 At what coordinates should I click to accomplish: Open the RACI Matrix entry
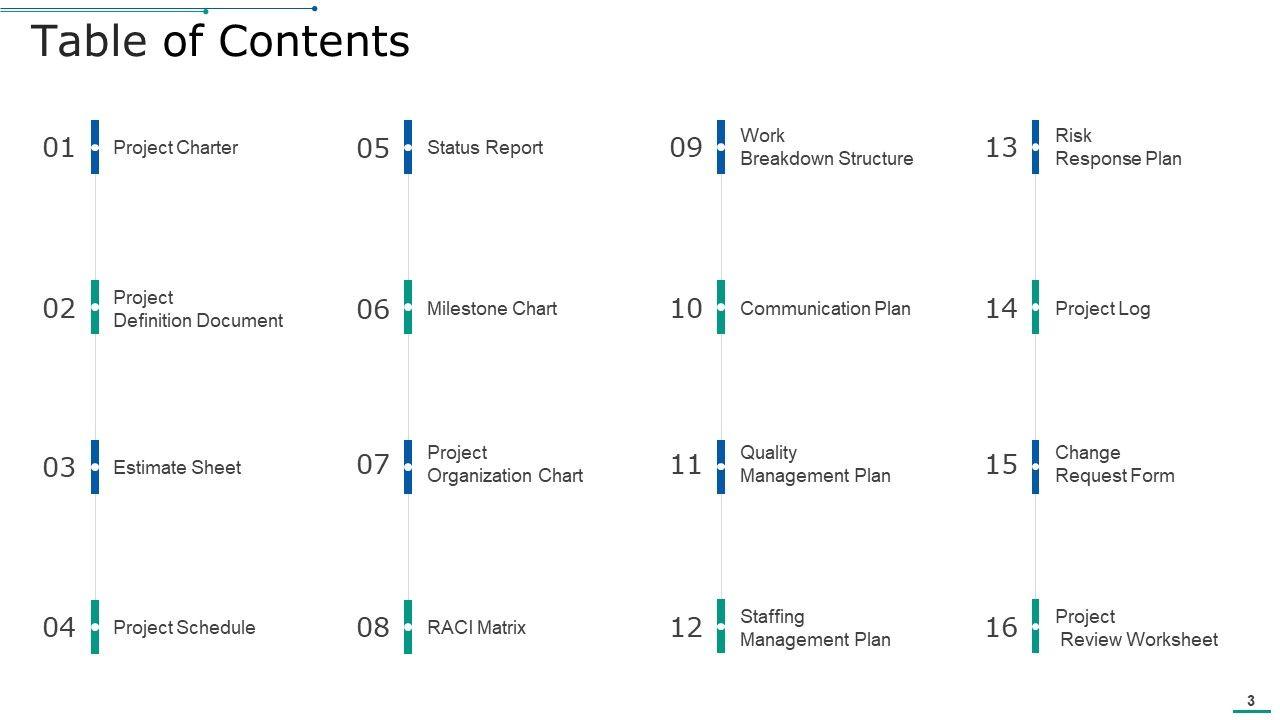[476, 628]
